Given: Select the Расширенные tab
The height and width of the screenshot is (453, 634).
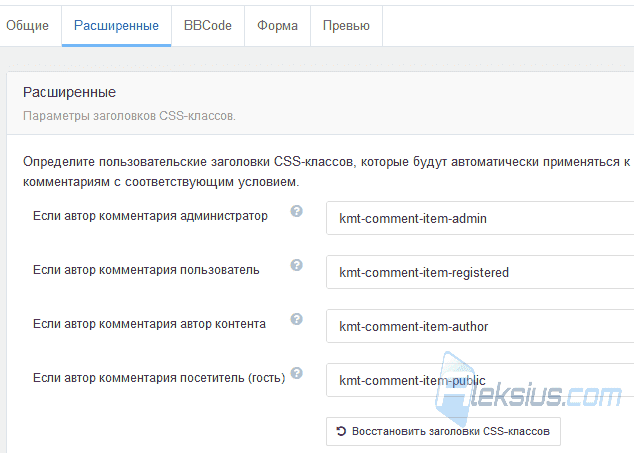Looking at the screenshot, I should tap(116, 26).
